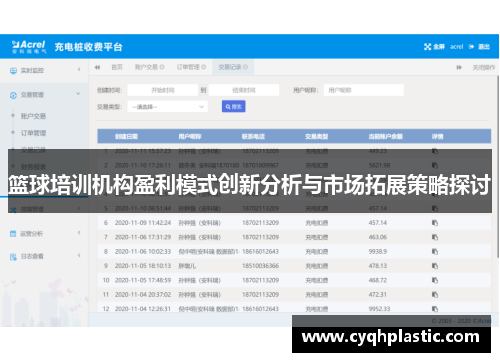Click the 交易管理 sidebar icon
The height and width of the screenshot is (362, 500).
[13, 95]
